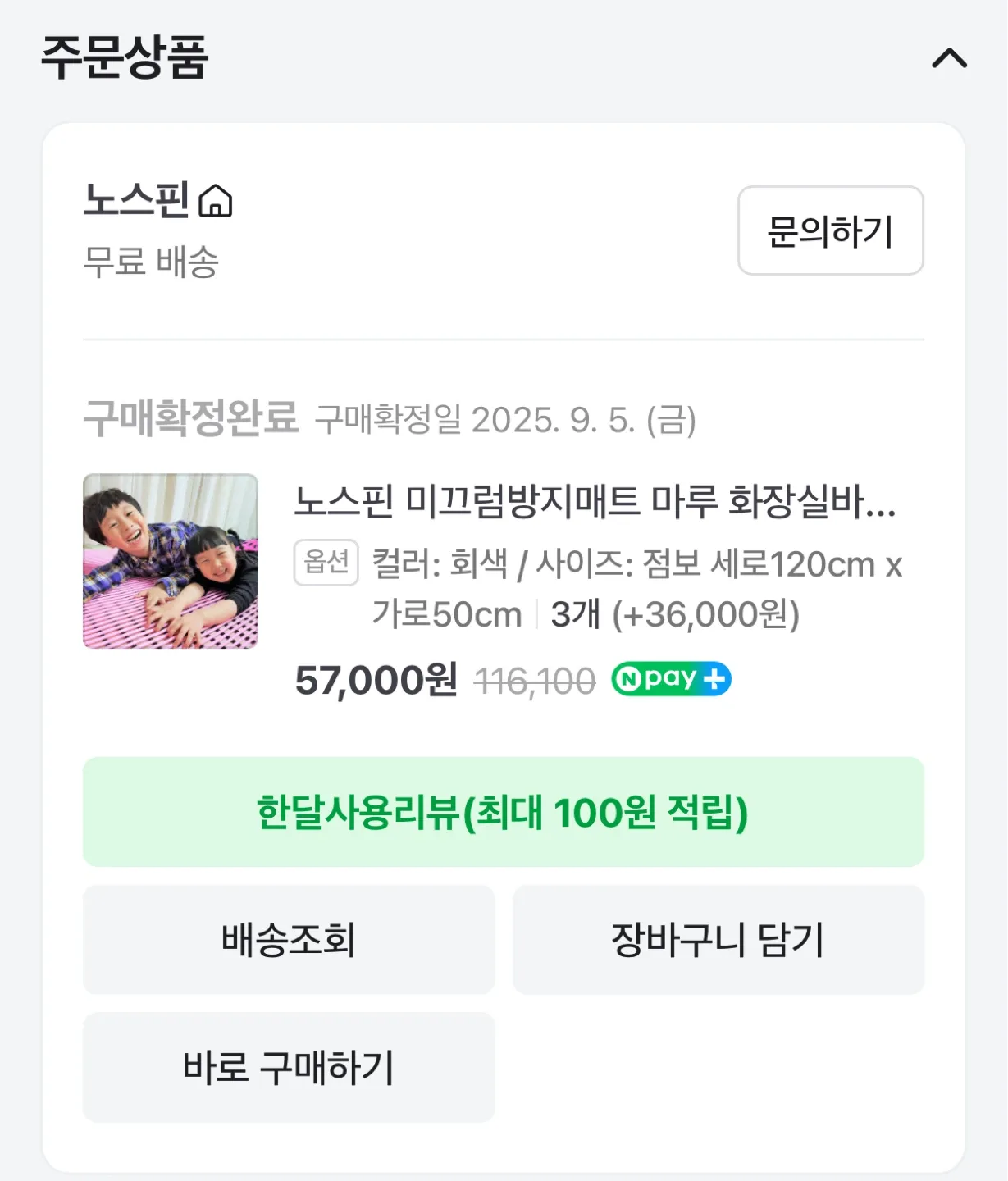Collapse the 주문상품 section with the chevron
This screenshot has height=1181, width=1008.
click(949, 59)
